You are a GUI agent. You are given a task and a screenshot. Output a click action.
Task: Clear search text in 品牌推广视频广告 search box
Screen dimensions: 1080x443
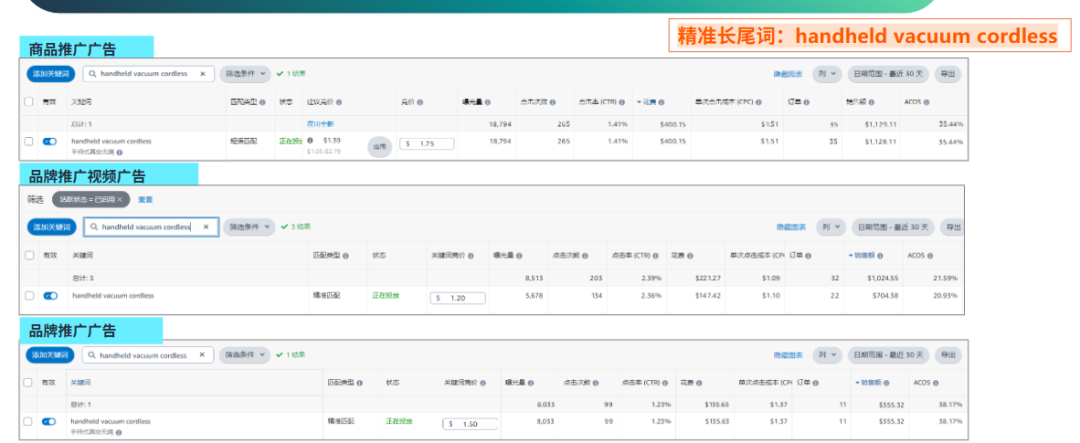pyautogui.click(x=206, y=227)
